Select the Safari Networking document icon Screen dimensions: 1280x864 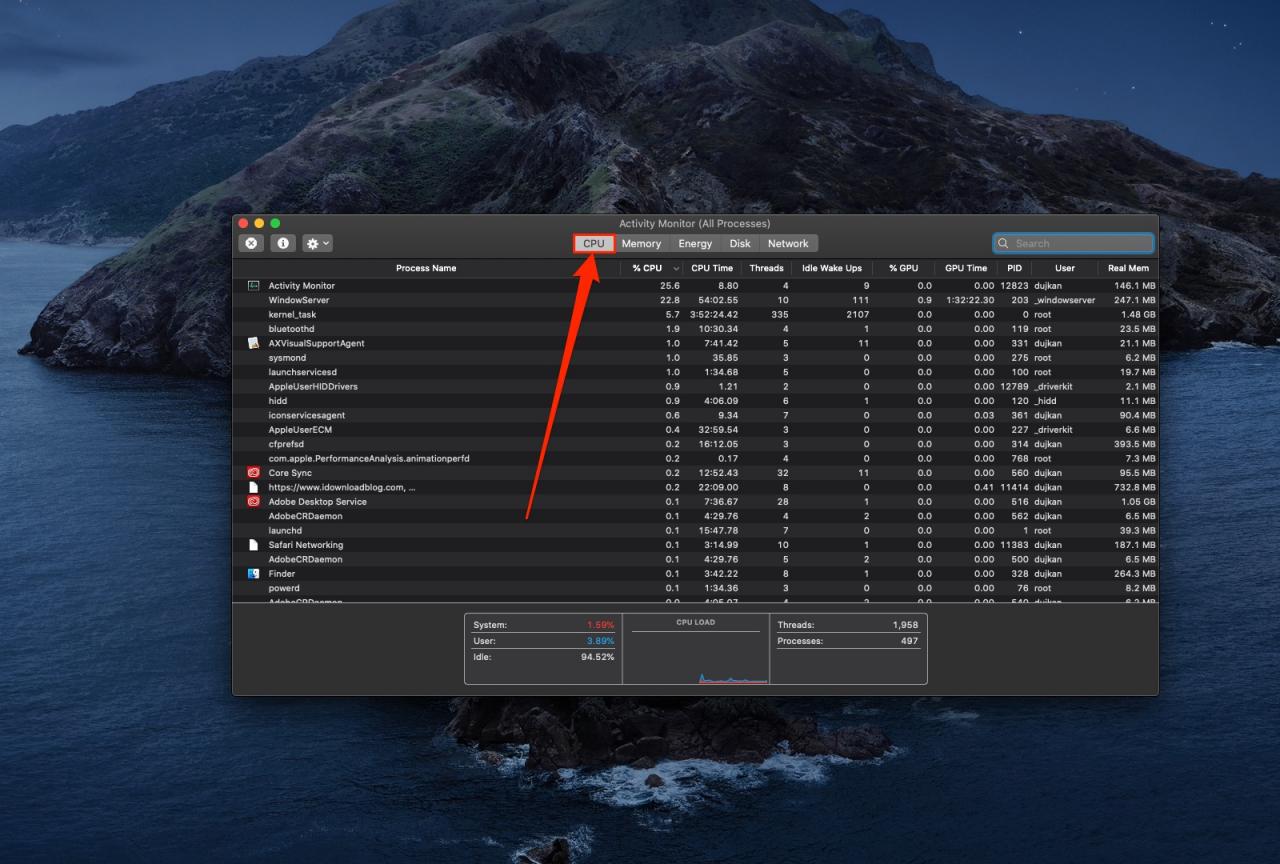(253, 545)
